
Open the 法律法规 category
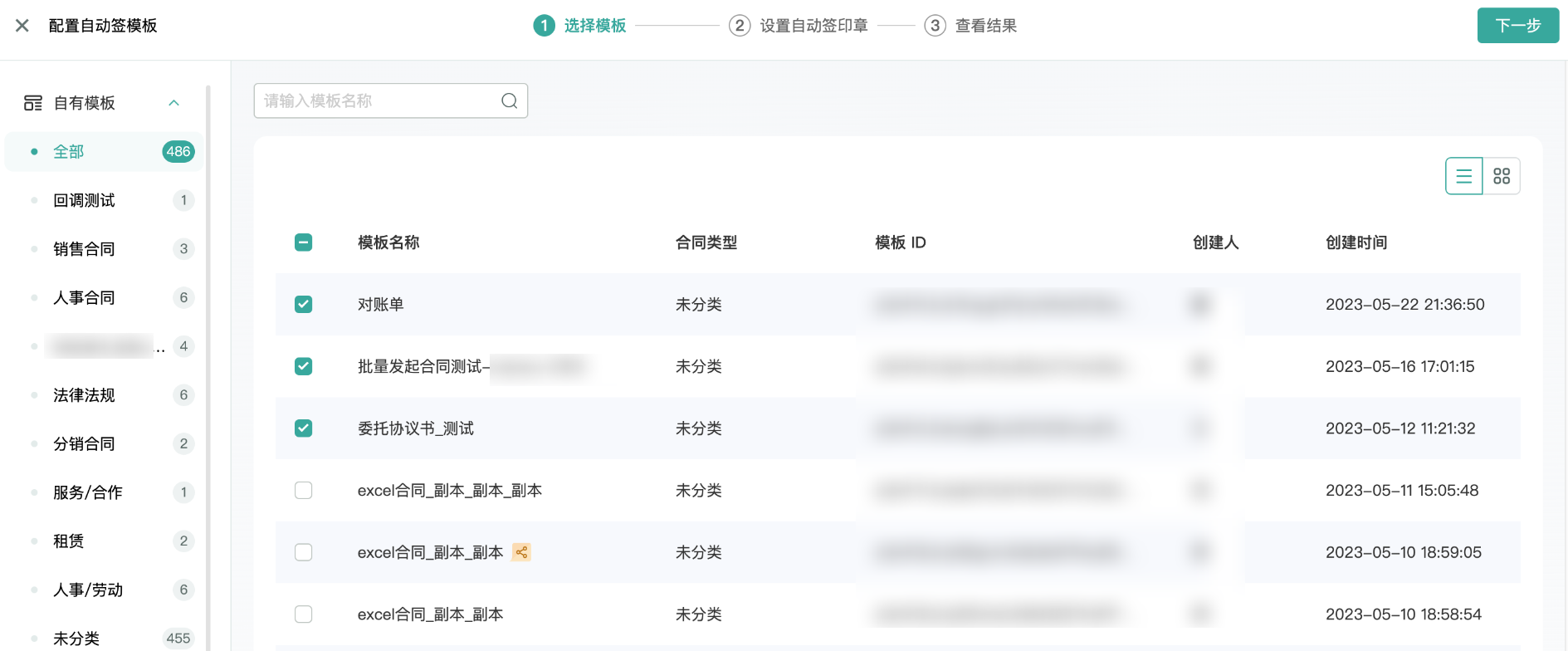click(x=105, y=394)
